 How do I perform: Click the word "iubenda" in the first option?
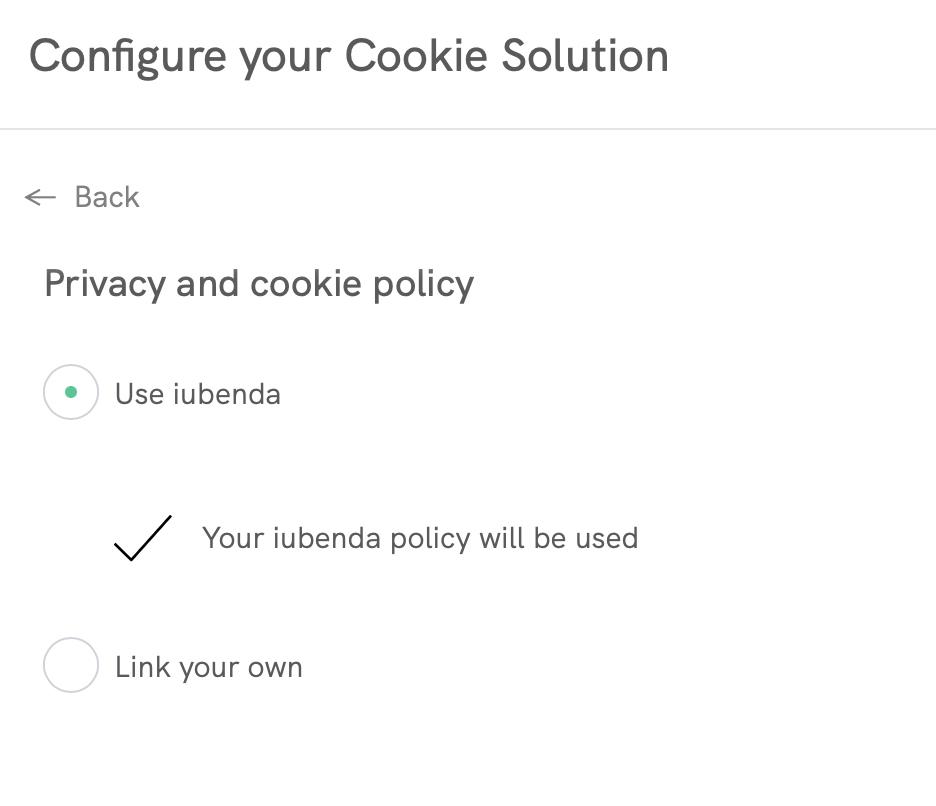tap(226, 394)
